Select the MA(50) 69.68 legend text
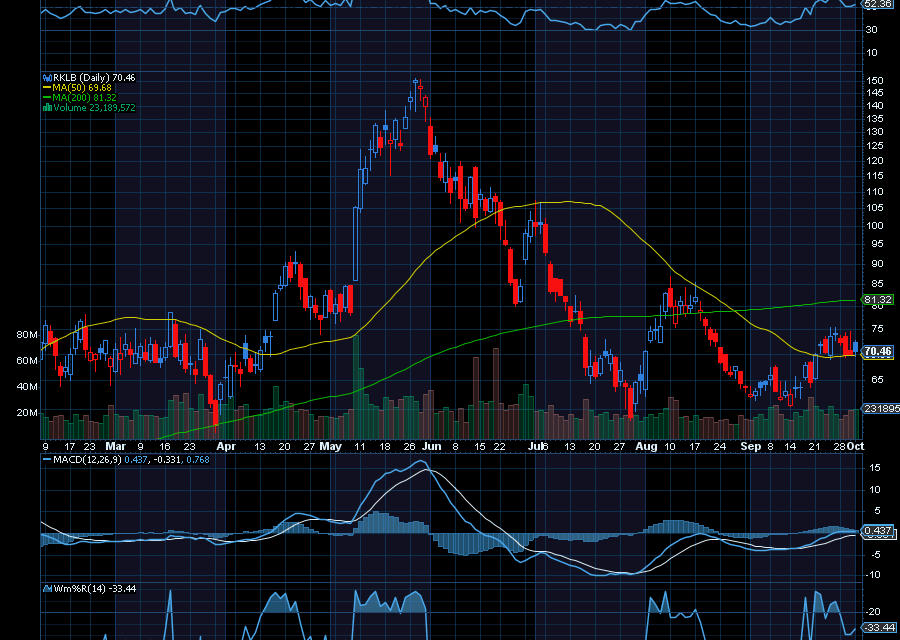Image resolution: width=900 pixels, height=640 pixels. (82, 88)
